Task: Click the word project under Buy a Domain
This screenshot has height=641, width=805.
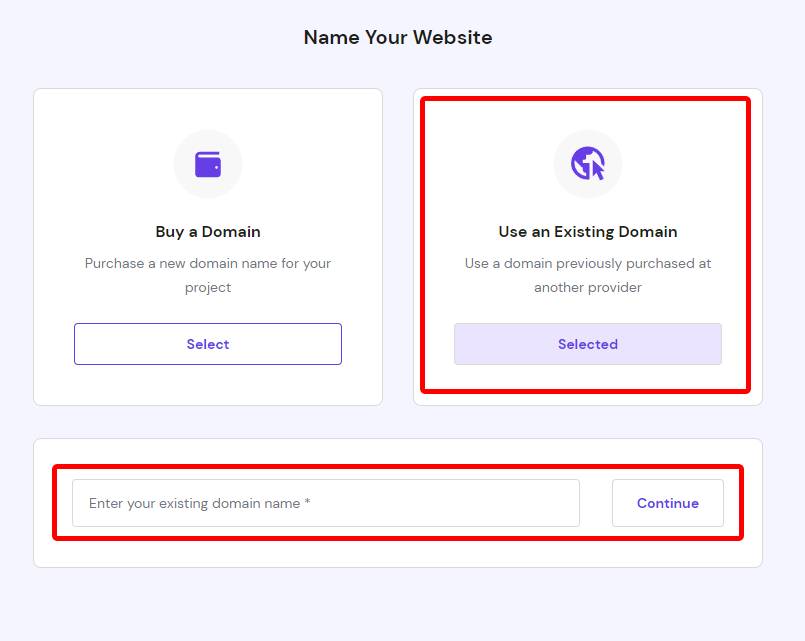Action: point(208,287)
